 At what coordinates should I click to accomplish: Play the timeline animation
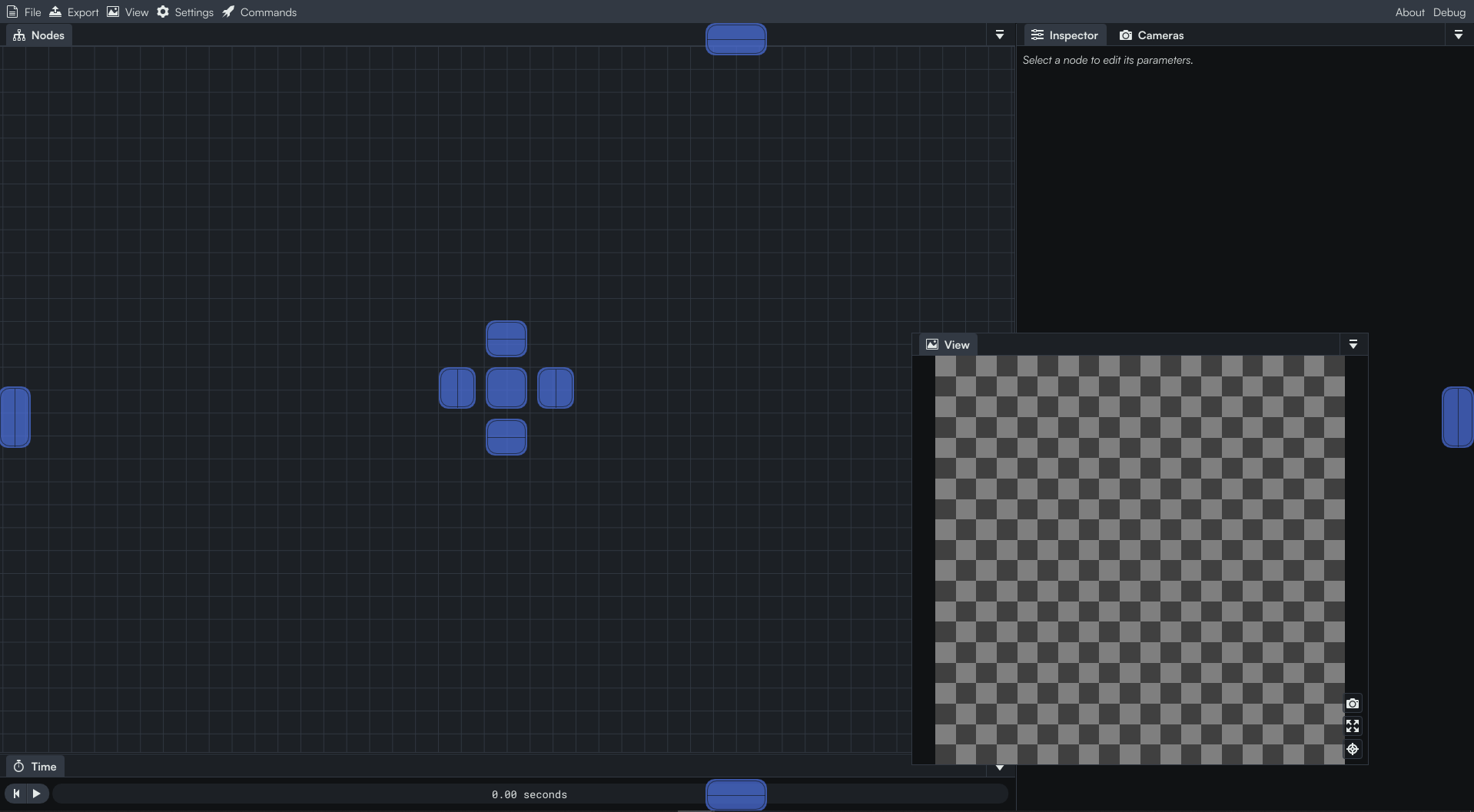36,794
